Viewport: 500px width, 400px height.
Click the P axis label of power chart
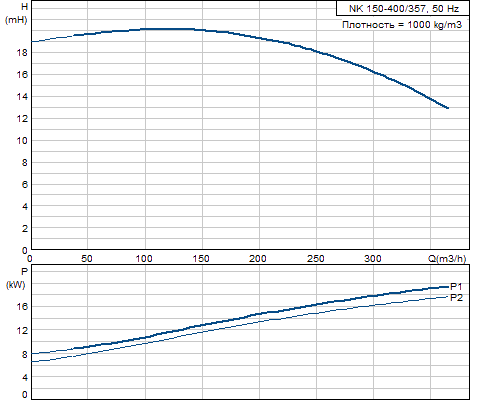click(24, 271)
